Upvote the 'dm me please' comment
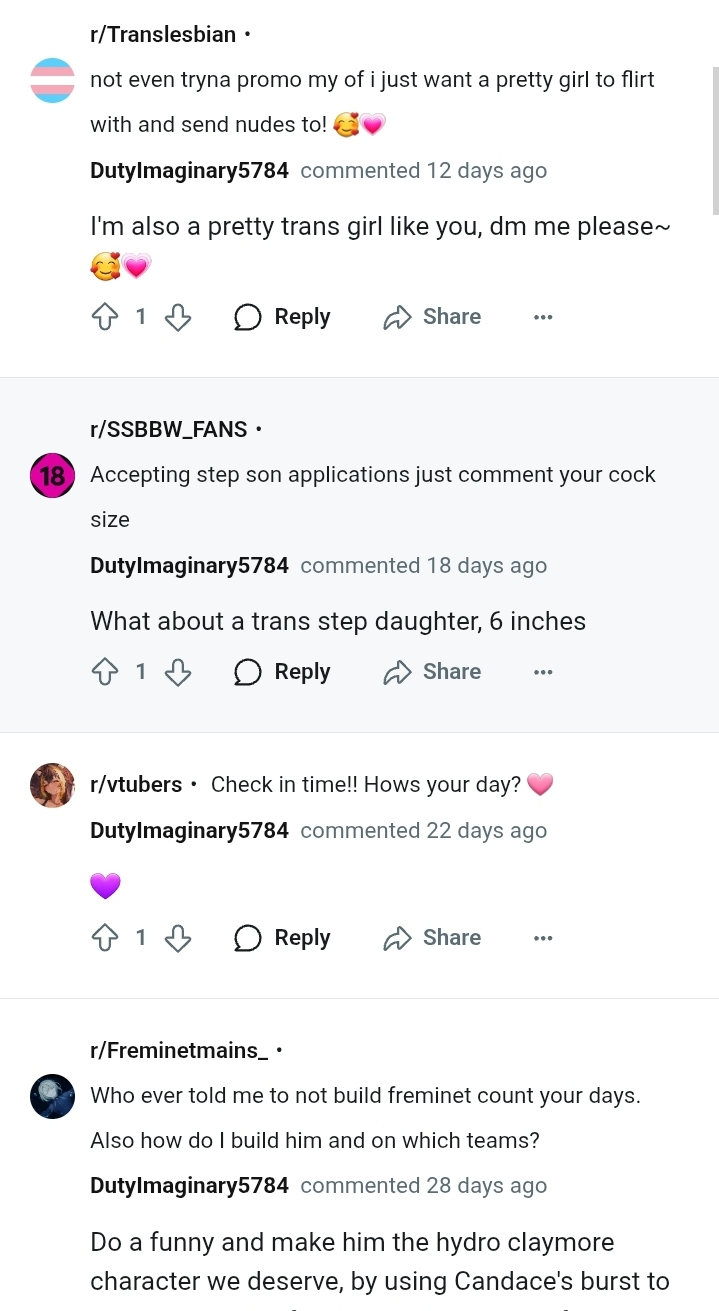Screen dimensions: 719x1311 [x=105, y=317]
